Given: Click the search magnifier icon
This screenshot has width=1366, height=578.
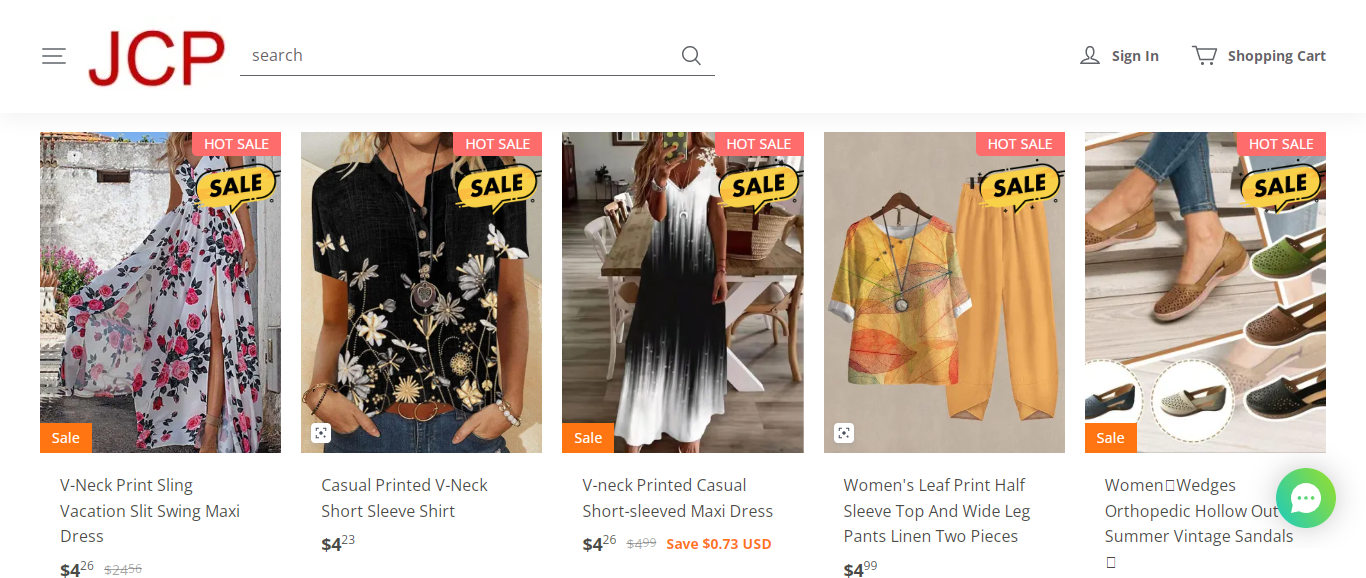Looking at the screenshot, I should (691, 56).
